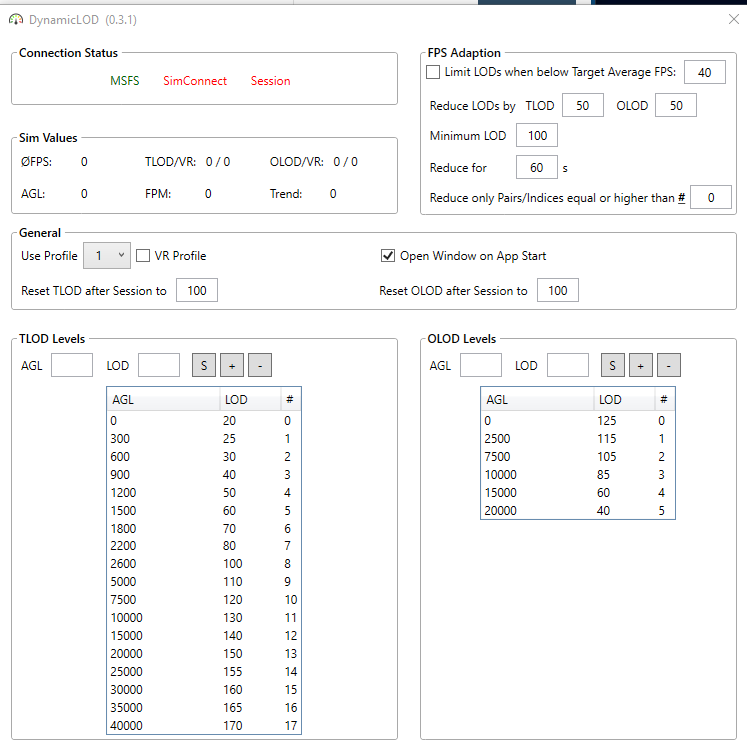Viewport: 747px width, 749px height.
Task: Select TLOD row with LOD 150
Action: click(x=204, y=653)
